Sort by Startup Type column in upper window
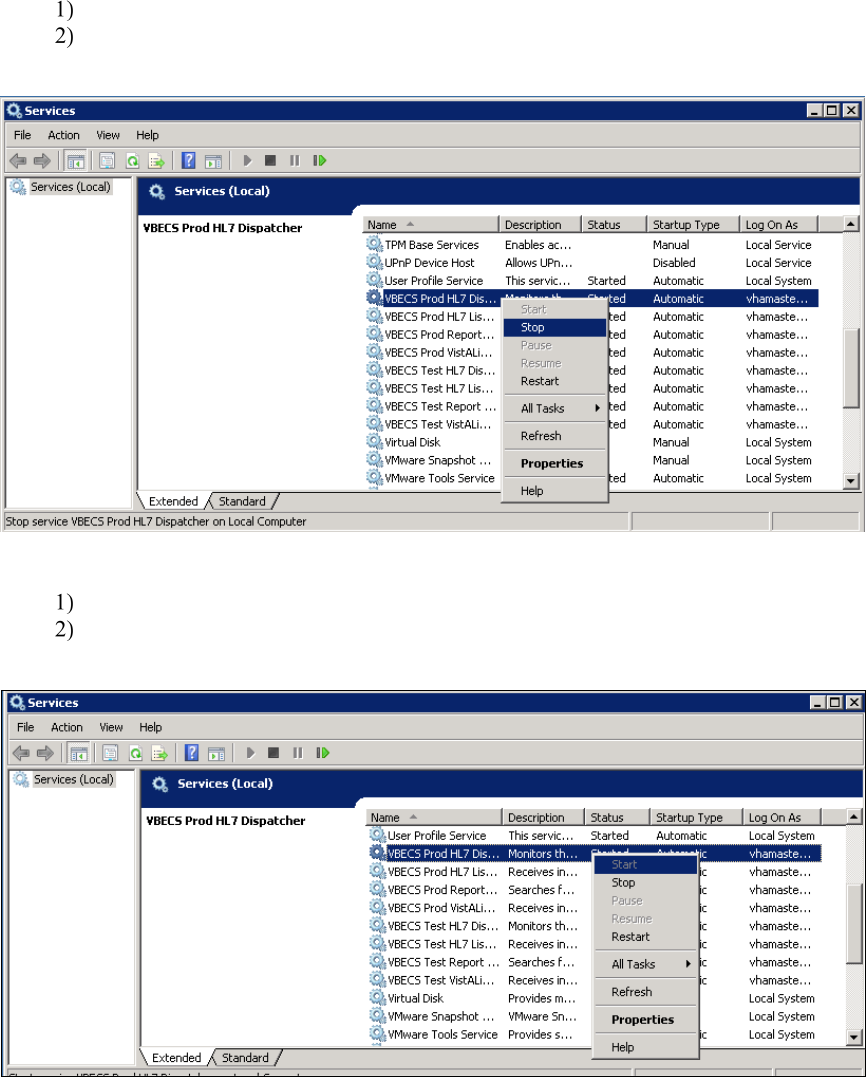This screenshot has width=866, height=1077. 692,225
